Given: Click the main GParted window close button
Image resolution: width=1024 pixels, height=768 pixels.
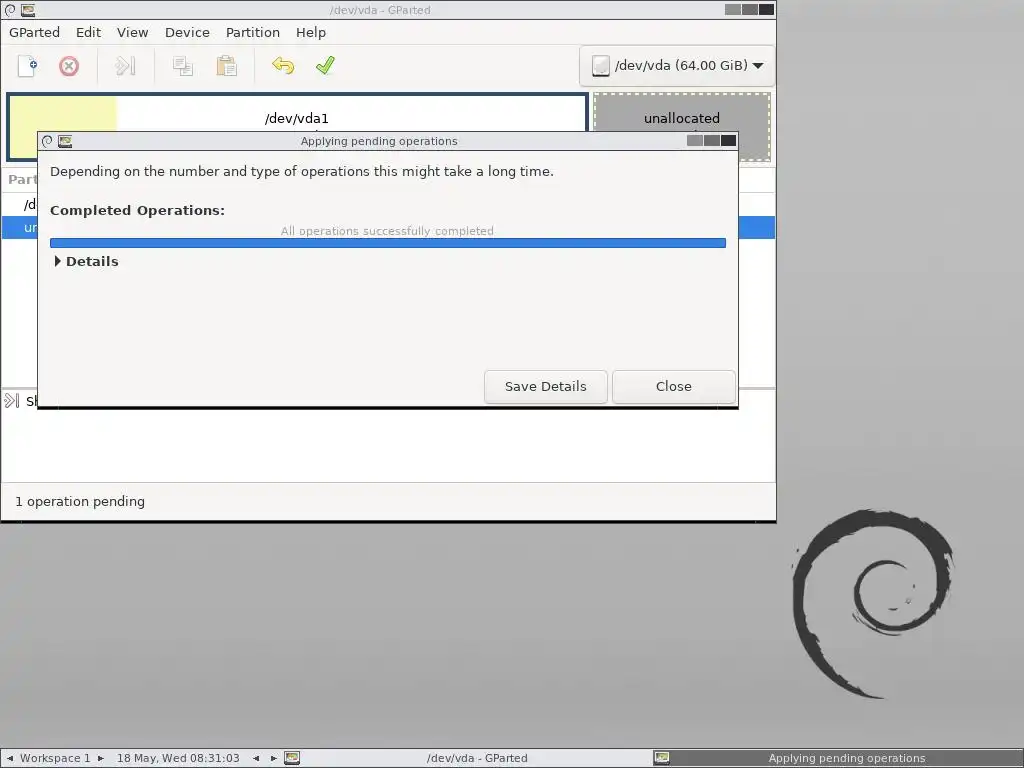Looking at the screenshot, I should pos(767,9).
